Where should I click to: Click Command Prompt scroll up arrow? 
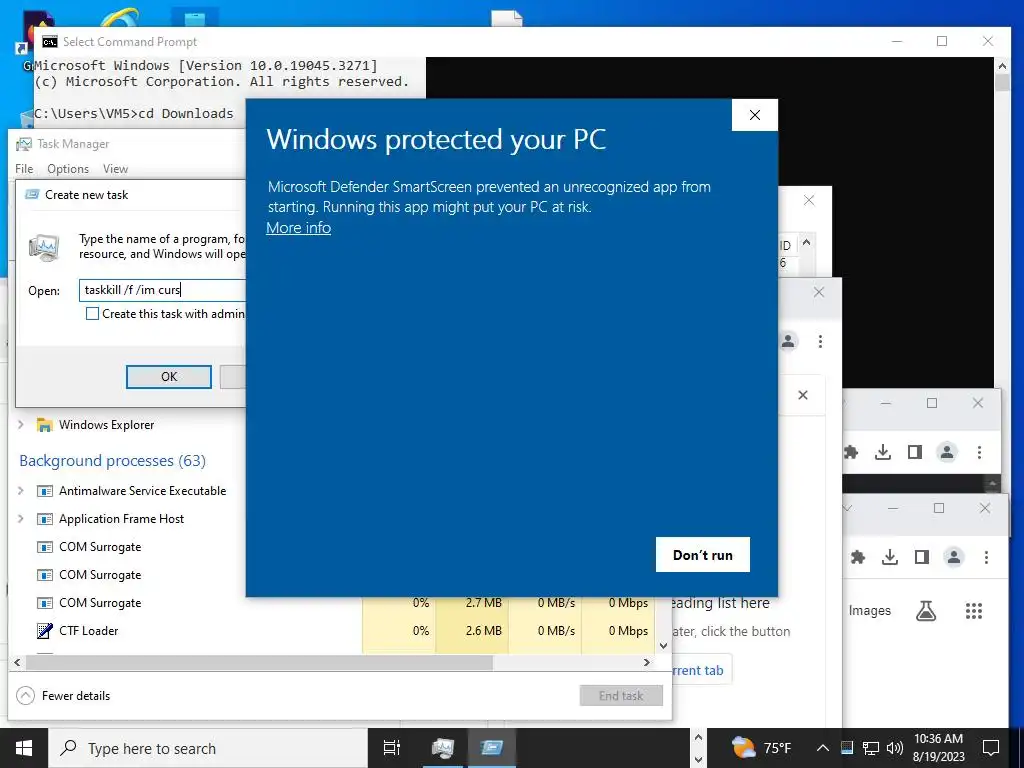(x=1002, y=65)
